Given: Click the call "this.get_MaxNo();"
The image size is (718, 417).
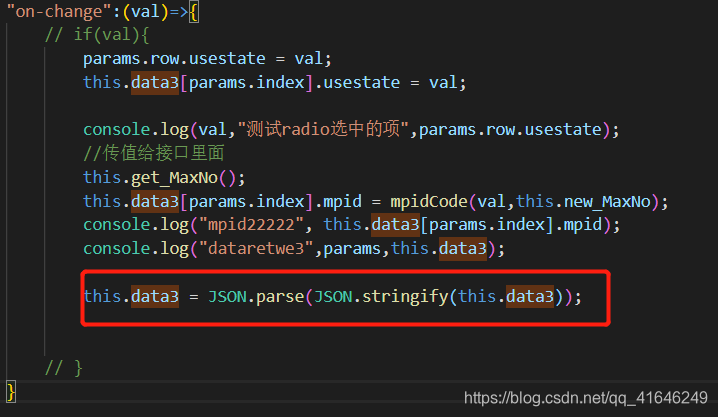Looking at the screenshot, I should click(x=164, y=178).
